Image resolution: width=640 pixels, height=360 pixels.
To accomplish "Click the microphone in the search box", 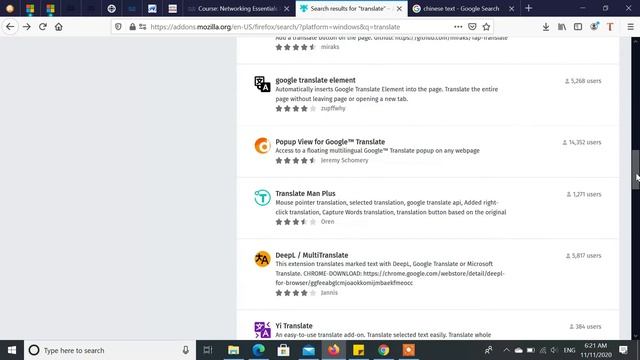I will tap(186, 350).
